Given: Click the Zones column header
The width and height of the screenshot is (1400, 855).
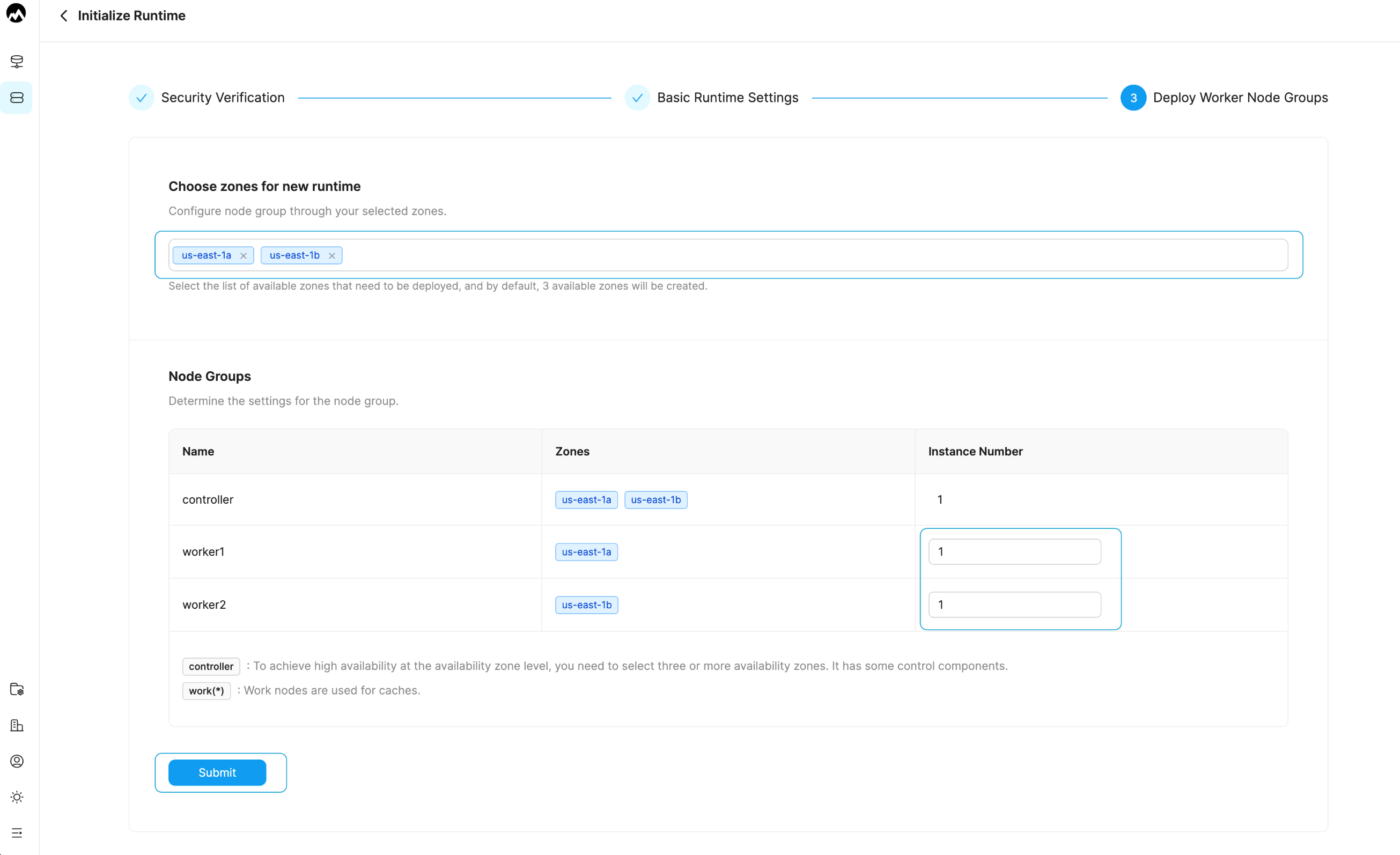Looking at the screenshot, I should tap(728, 451).
